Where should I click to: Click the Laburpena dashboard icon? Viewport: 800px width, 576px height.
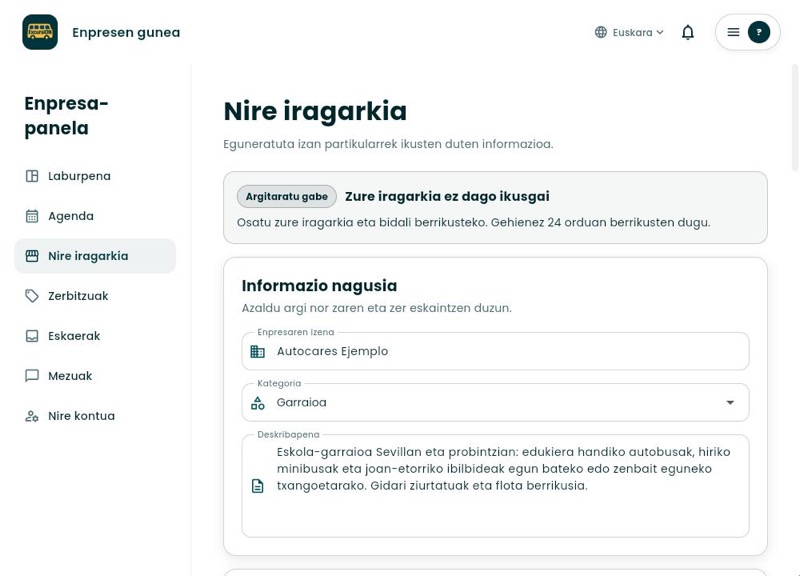click(x=32, y=176)
